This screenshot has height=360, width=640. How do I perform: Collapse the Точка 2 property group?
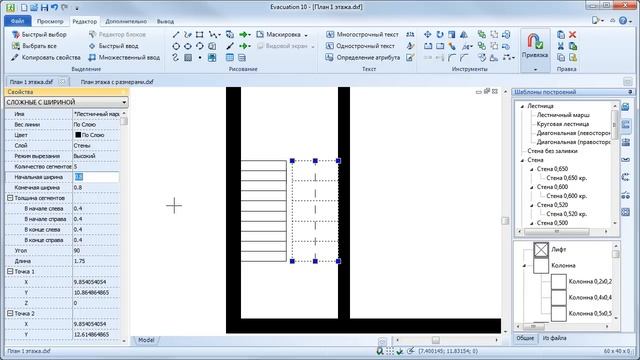click(x=10, y=313)
